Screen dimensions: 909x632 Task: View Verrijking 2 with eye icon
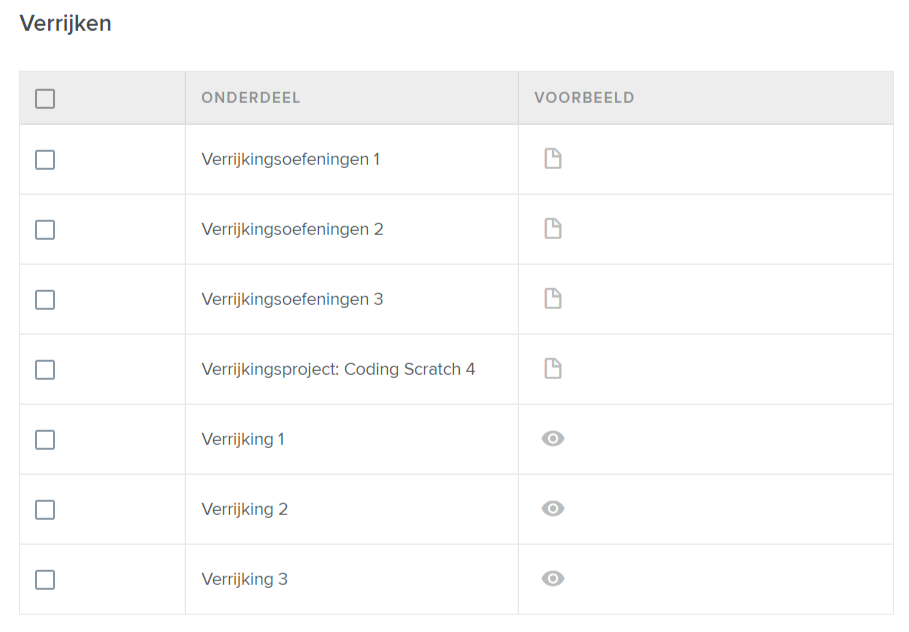click(x=553, y=509)
